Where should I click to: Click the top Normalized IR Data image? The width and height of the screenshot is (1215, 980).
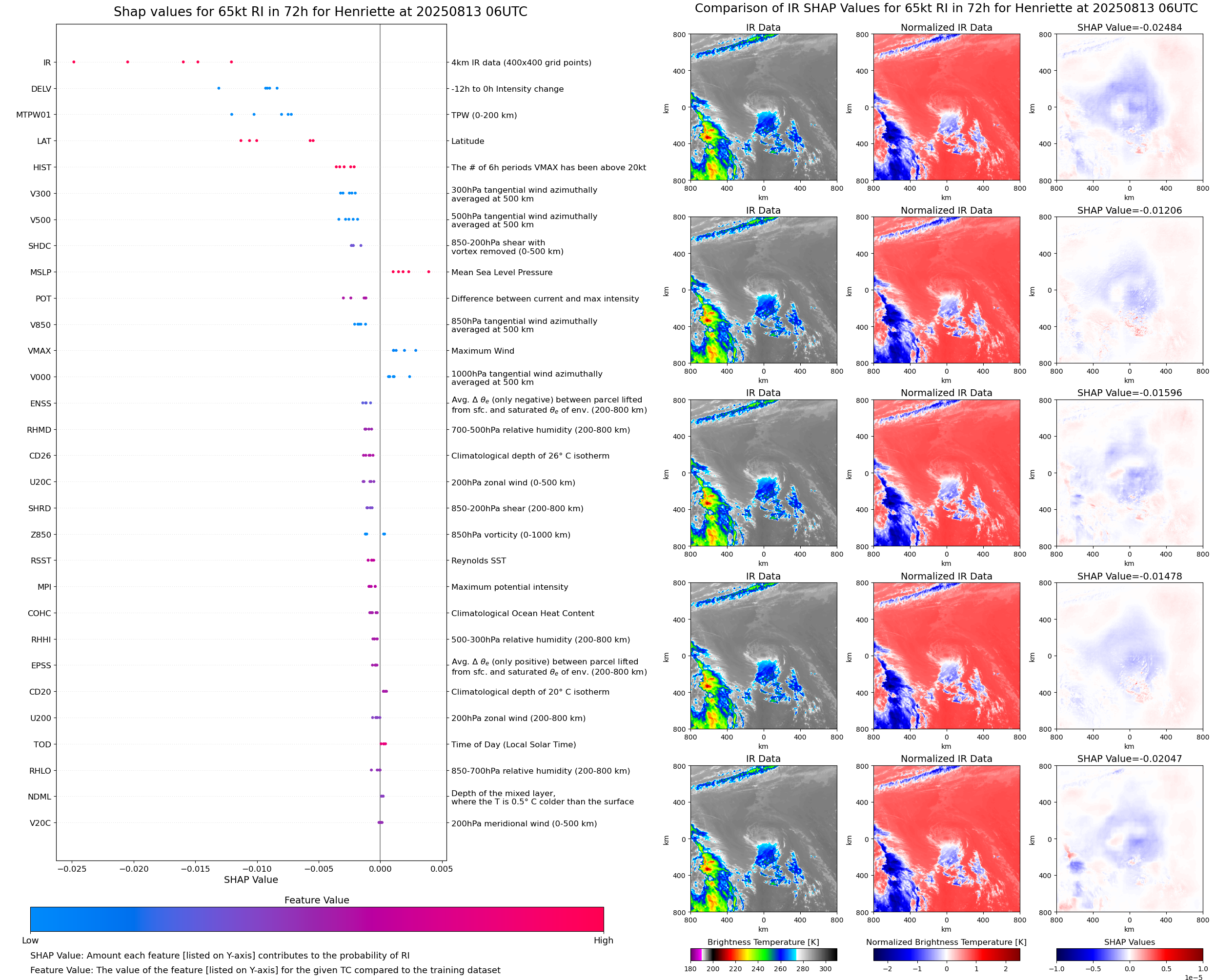tap(946, 107)
